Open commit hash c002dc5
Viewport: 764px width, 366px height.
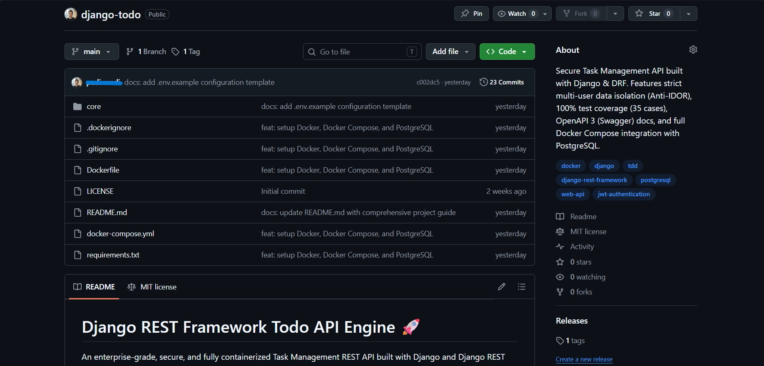click(428, 82)
